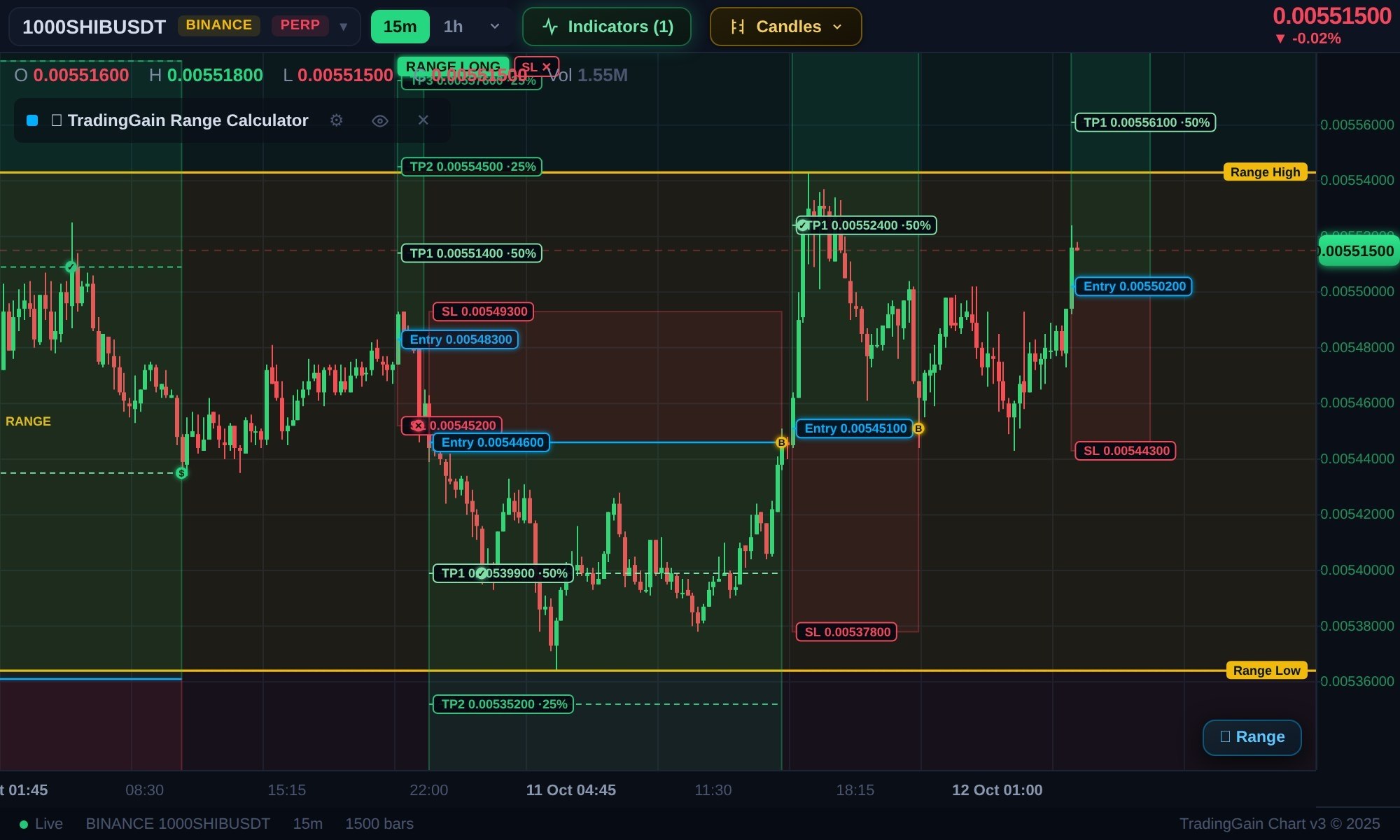Viewport: 1400px width, 840px height.
Task: Select the SL 0.00549300 label
Action: coord(484,311)
